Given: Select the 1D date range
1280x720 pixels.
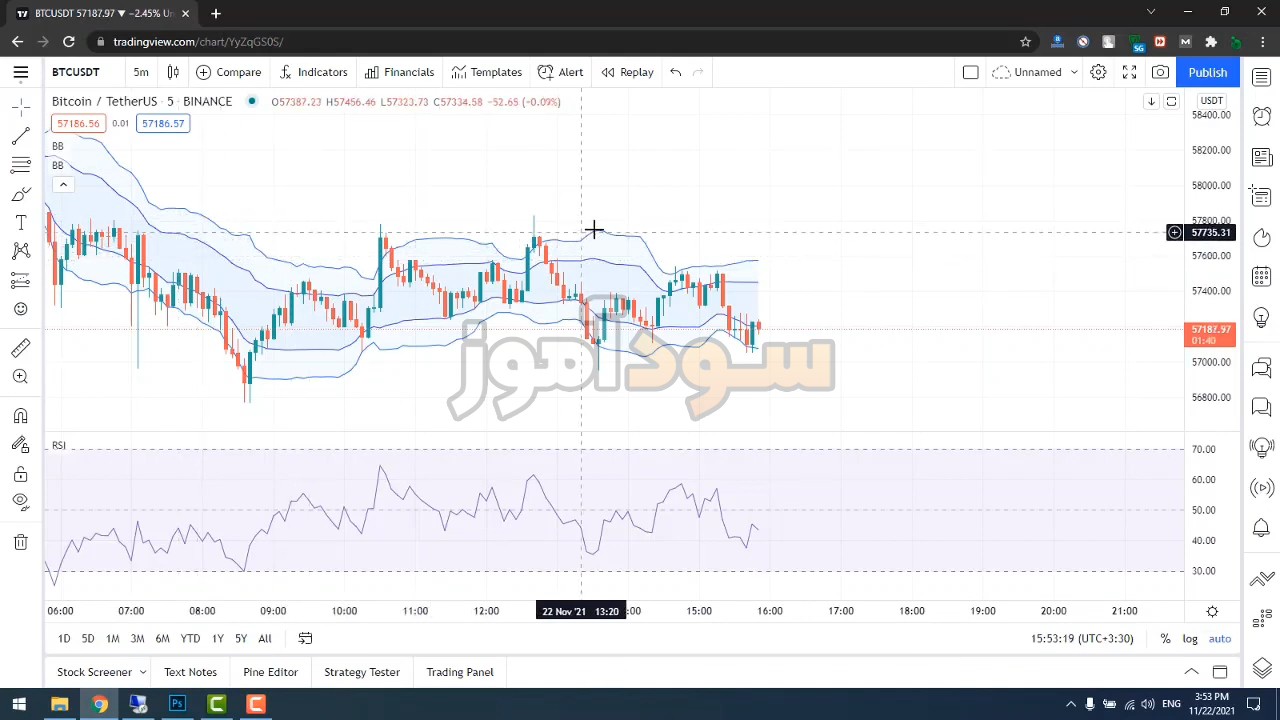Looking at the screenshot, I should [64, 638].
